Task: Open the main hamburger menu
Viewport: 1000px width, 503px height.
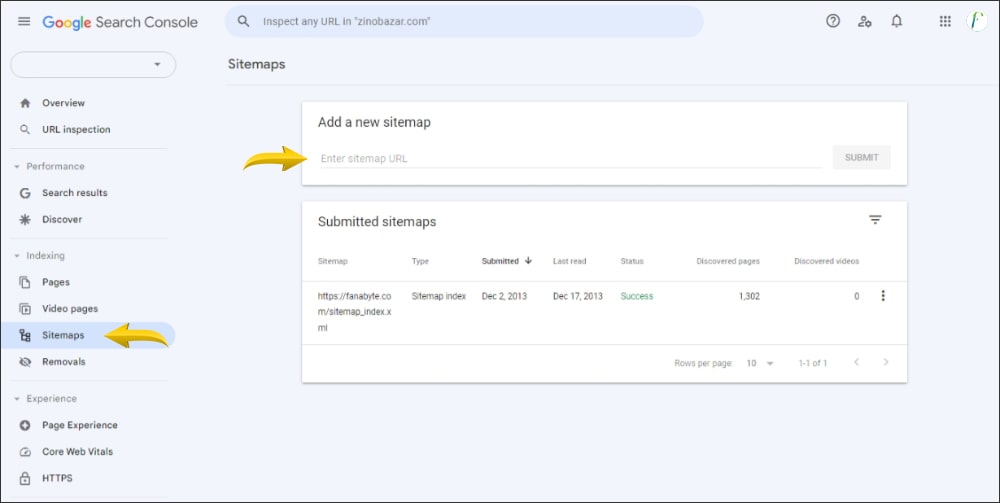Action: pos(24,21)
